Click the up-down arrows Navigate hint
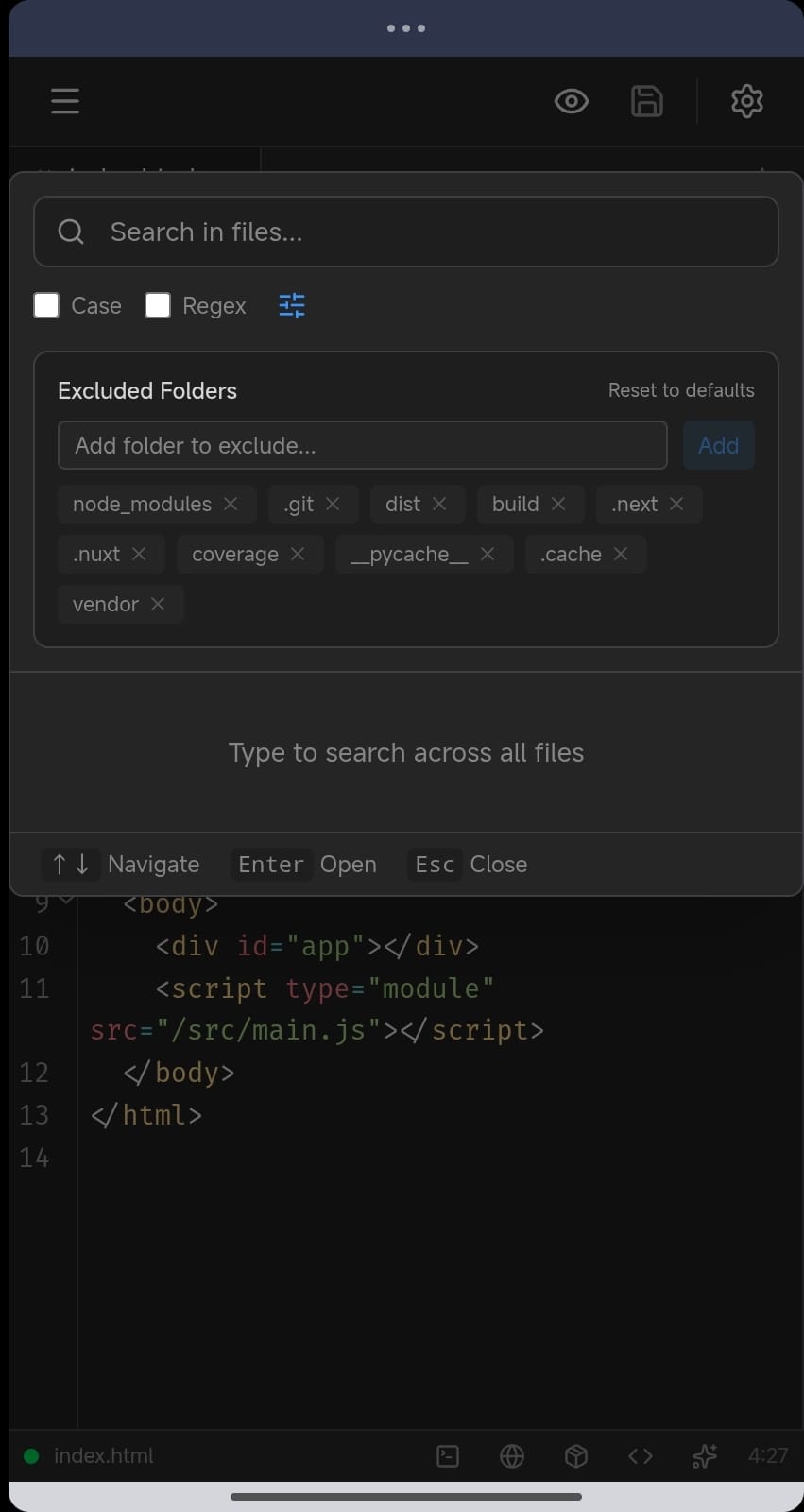The height and width of the screenshot is (1512, 804). [121, 865]
